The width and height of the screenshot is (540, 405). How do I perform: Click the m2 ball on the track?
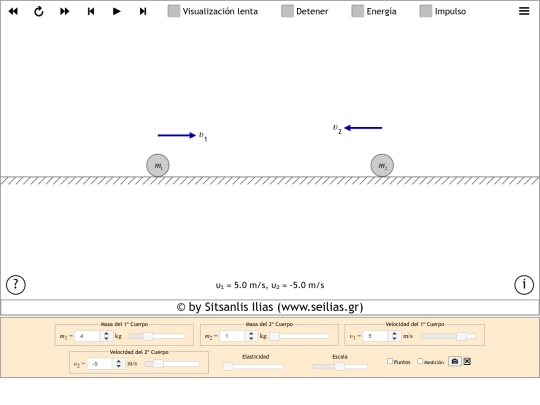point(382,165)
